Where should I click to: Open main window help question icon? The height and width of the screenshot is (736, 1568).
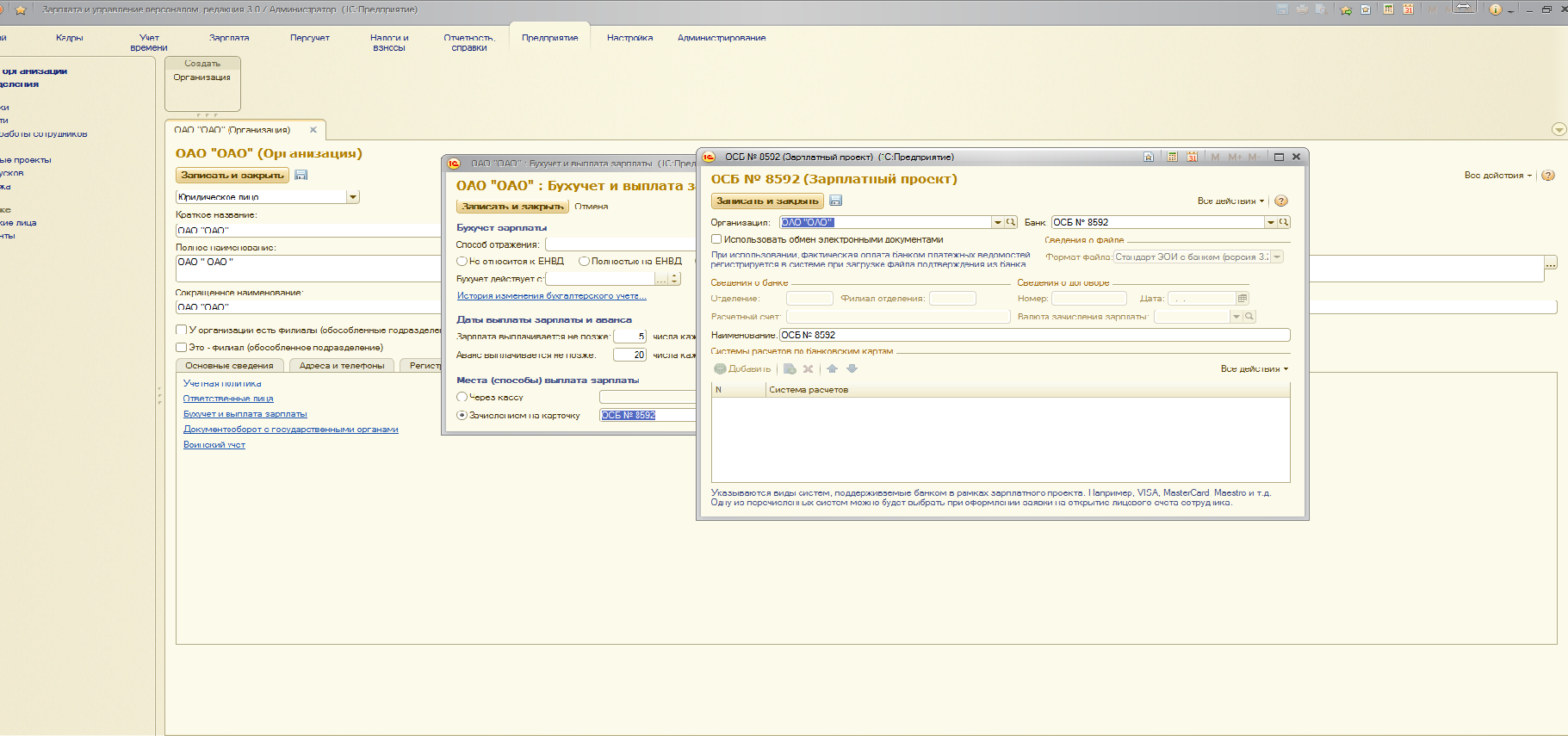tap(1548, 175)
